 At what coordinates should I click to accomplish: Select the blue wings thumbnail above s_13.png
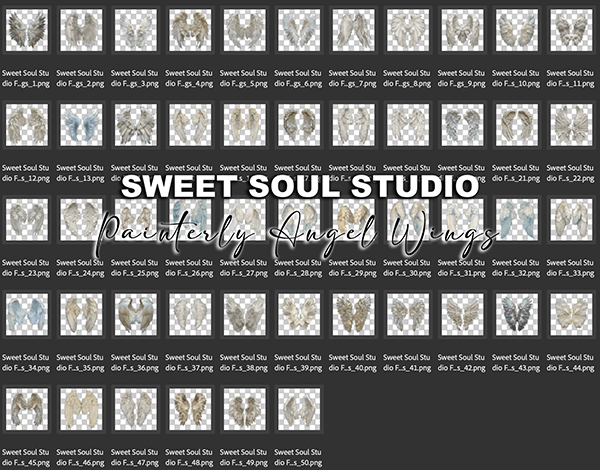pos(82,125)
